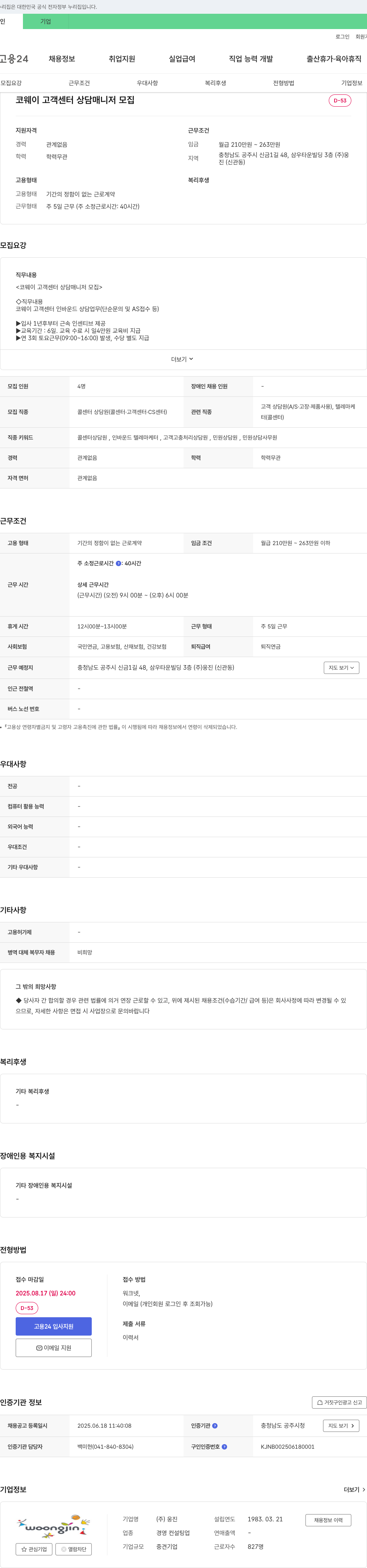Screen dimensions: 367x1568
Task: Open 지도 보기 for 근무 예정지
Action: [341, 668]
